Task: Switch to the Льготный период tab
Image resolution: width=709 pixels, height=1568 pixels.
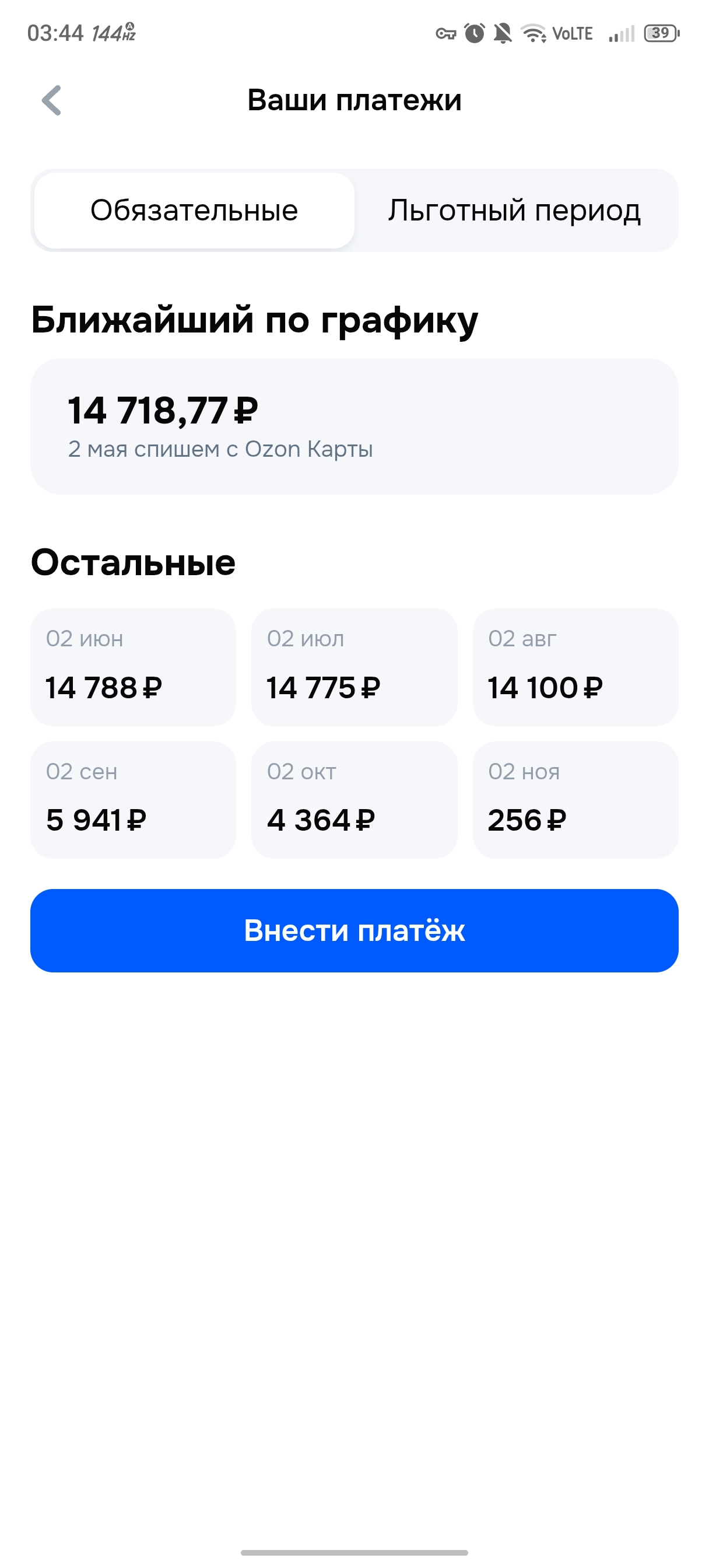Action: [x=515, y=211]
